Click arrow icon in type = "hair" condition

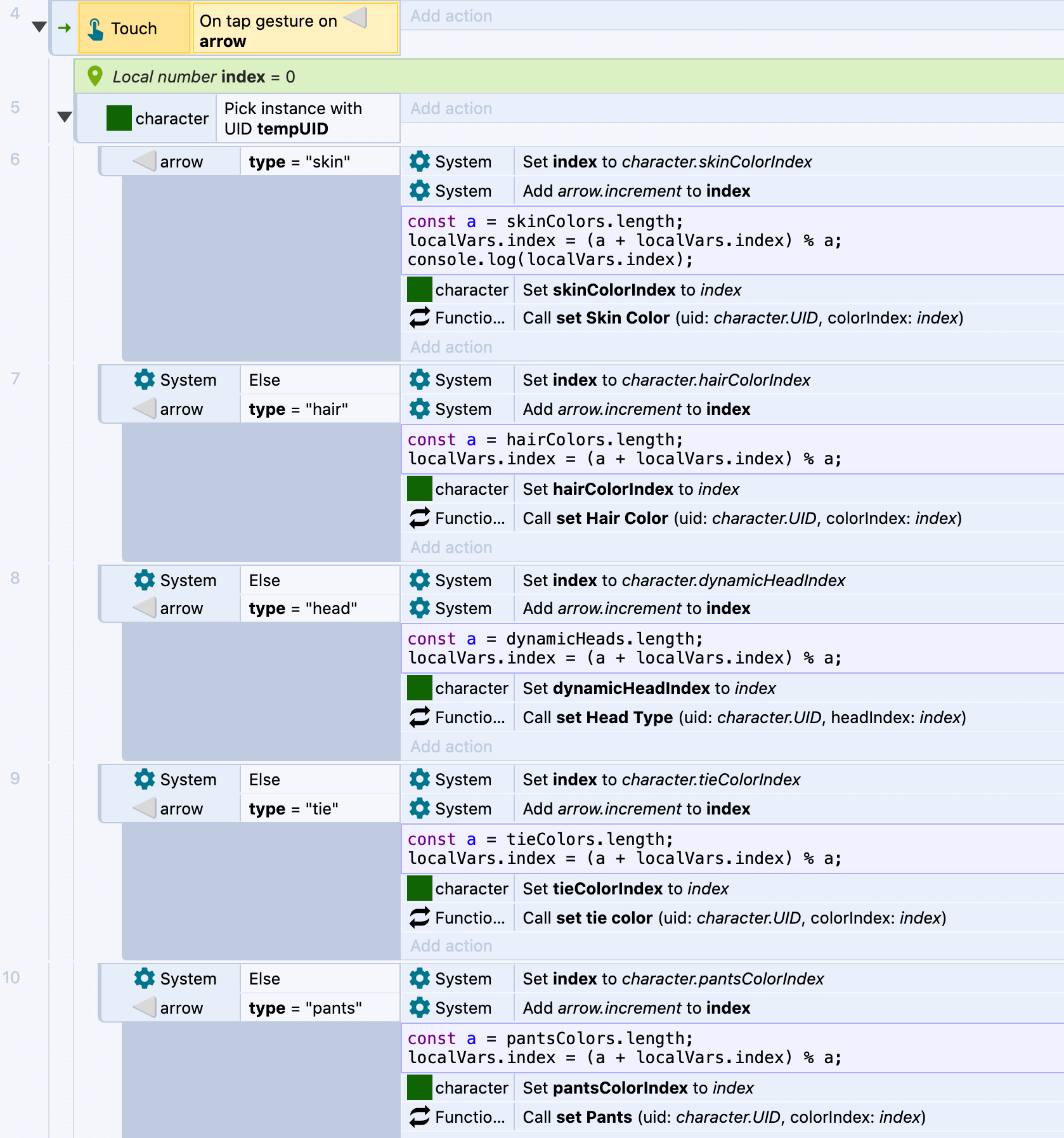click(145, 409)
